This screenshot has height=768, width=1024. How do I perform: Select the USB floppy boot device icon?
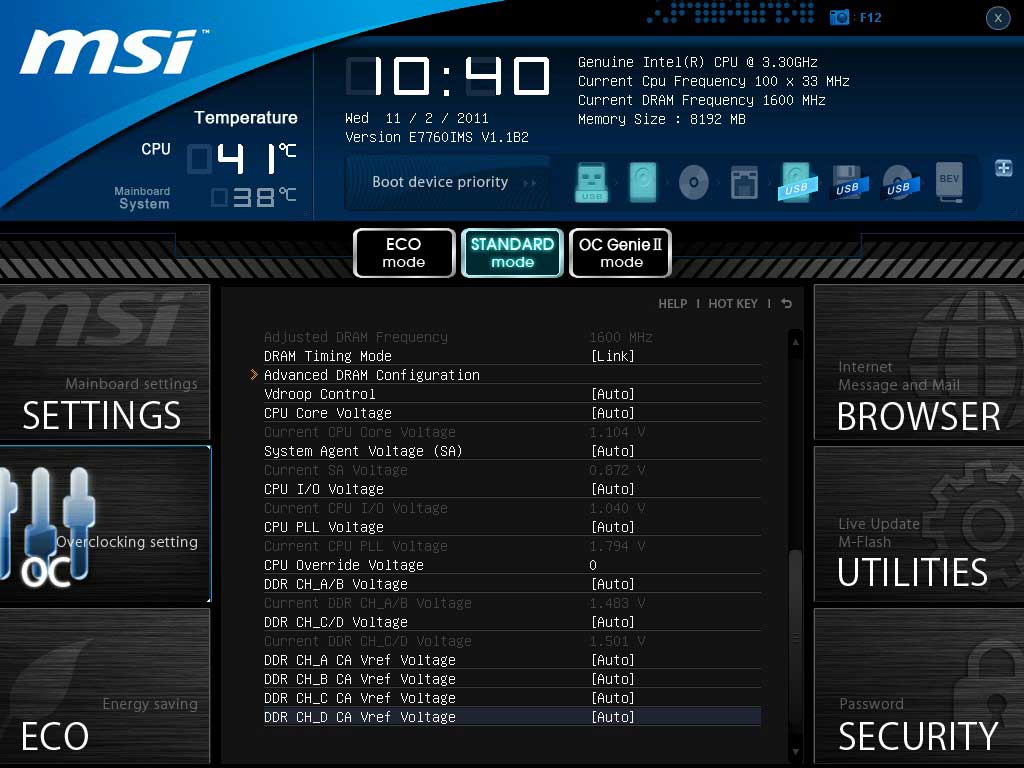pos(848,182)
